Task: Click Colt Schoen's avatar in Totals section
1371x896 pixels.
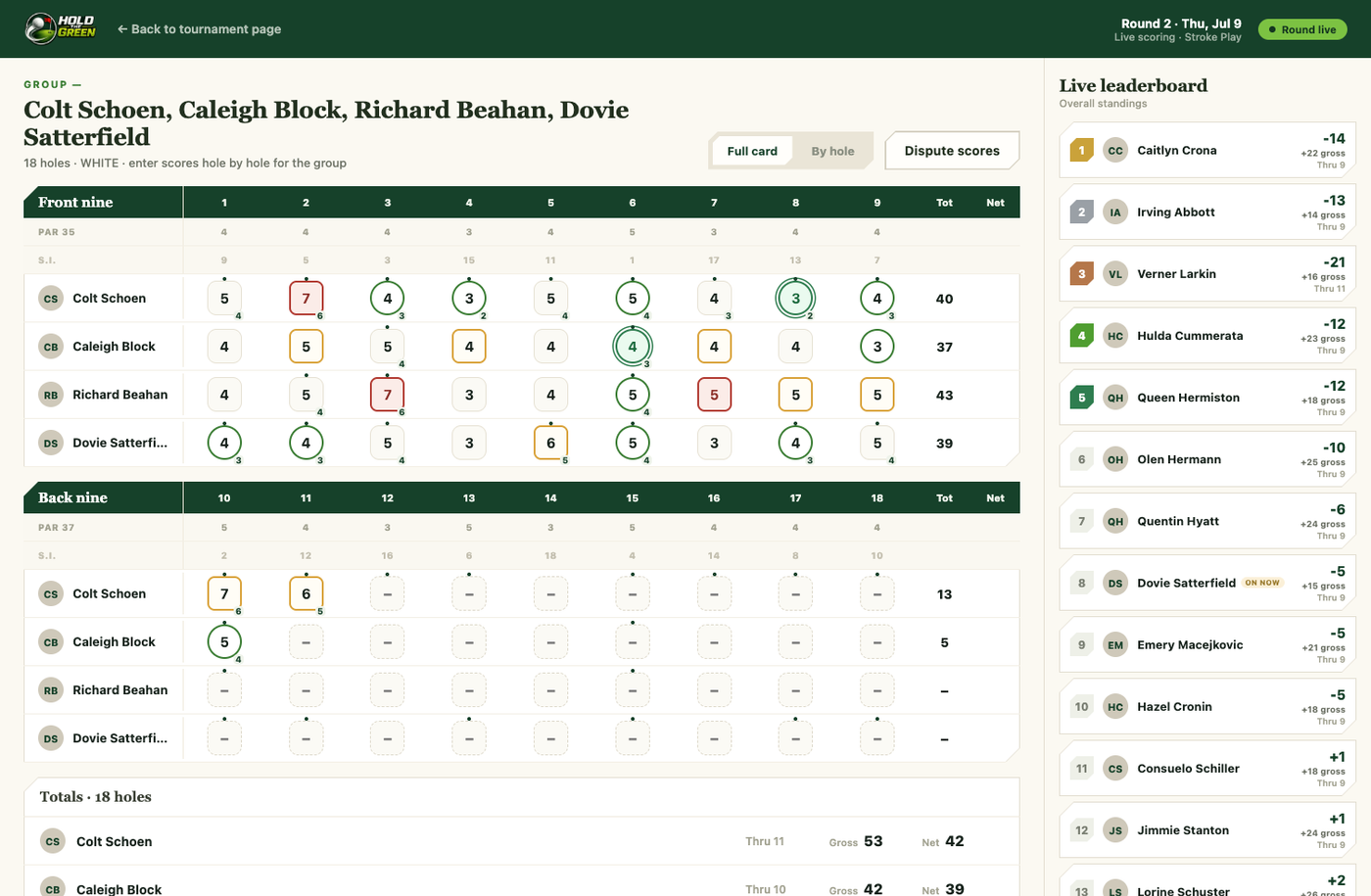Action: [x=53, y=841]
